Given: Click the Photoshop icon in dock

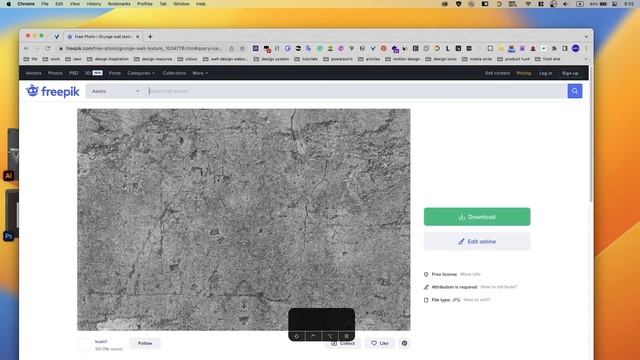Looking at the screenshot, I should pos(9,236).
